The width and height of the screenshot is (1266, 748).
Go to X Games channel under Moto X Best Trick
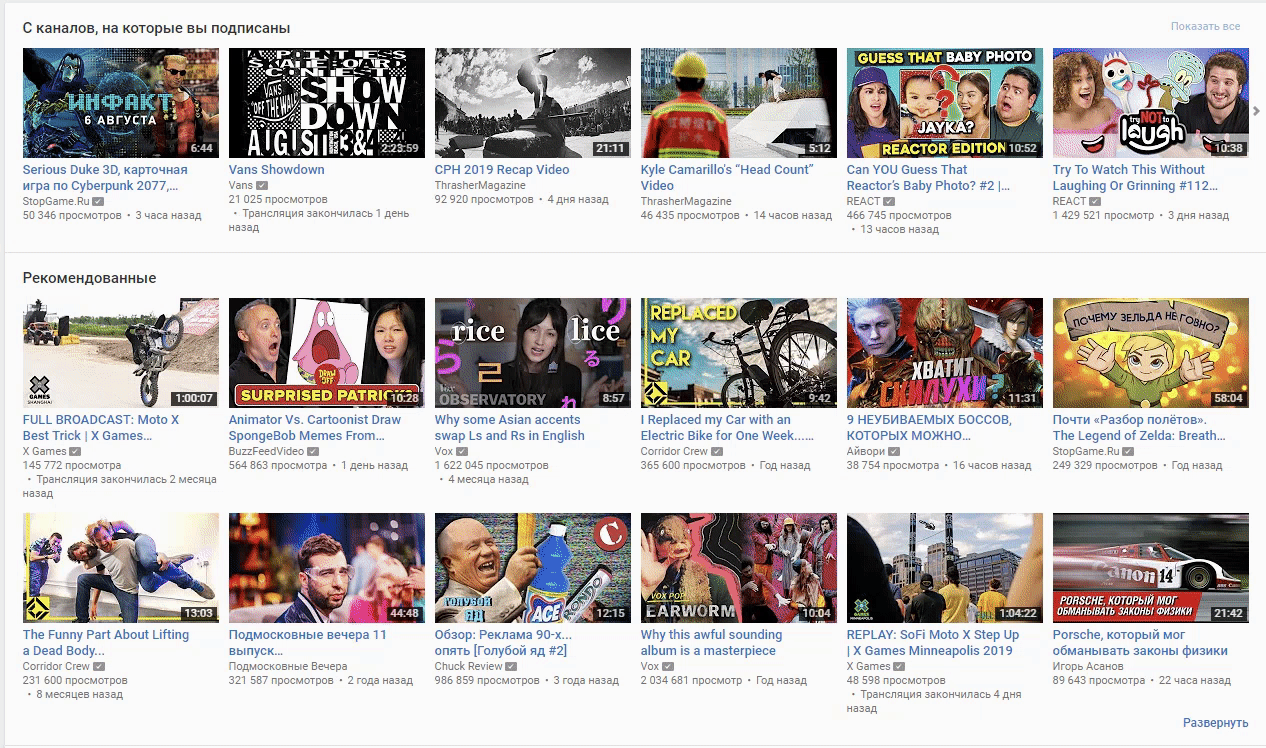click(45, 451)
